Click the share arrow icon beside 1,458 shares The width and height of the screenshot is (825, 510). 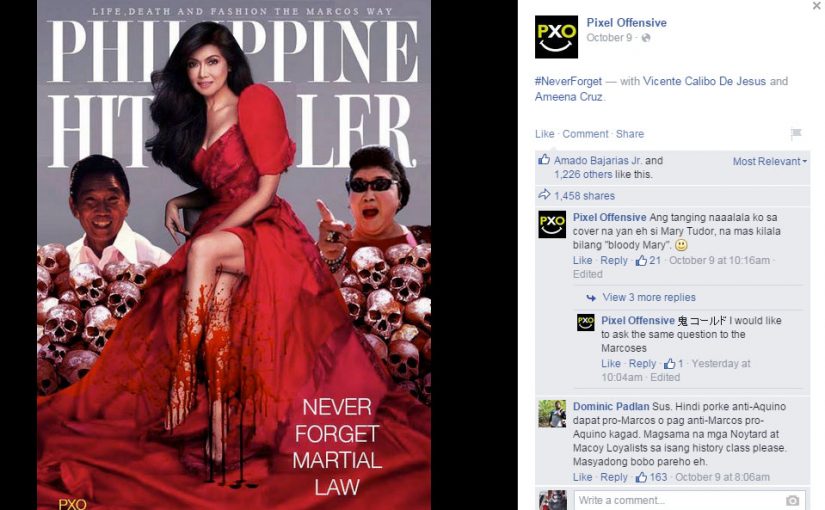coord(544,195)
